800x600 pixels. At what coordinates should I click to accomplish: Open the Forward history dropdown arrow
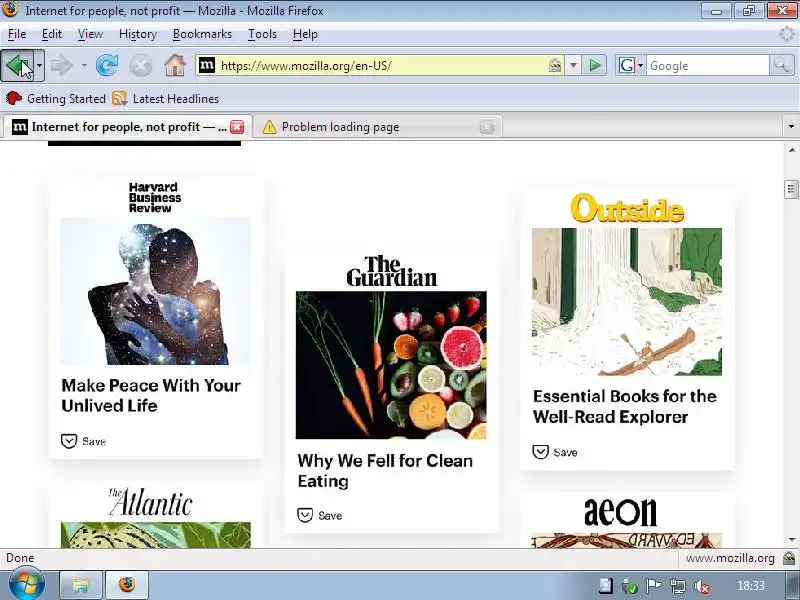(x=84, y=65)
